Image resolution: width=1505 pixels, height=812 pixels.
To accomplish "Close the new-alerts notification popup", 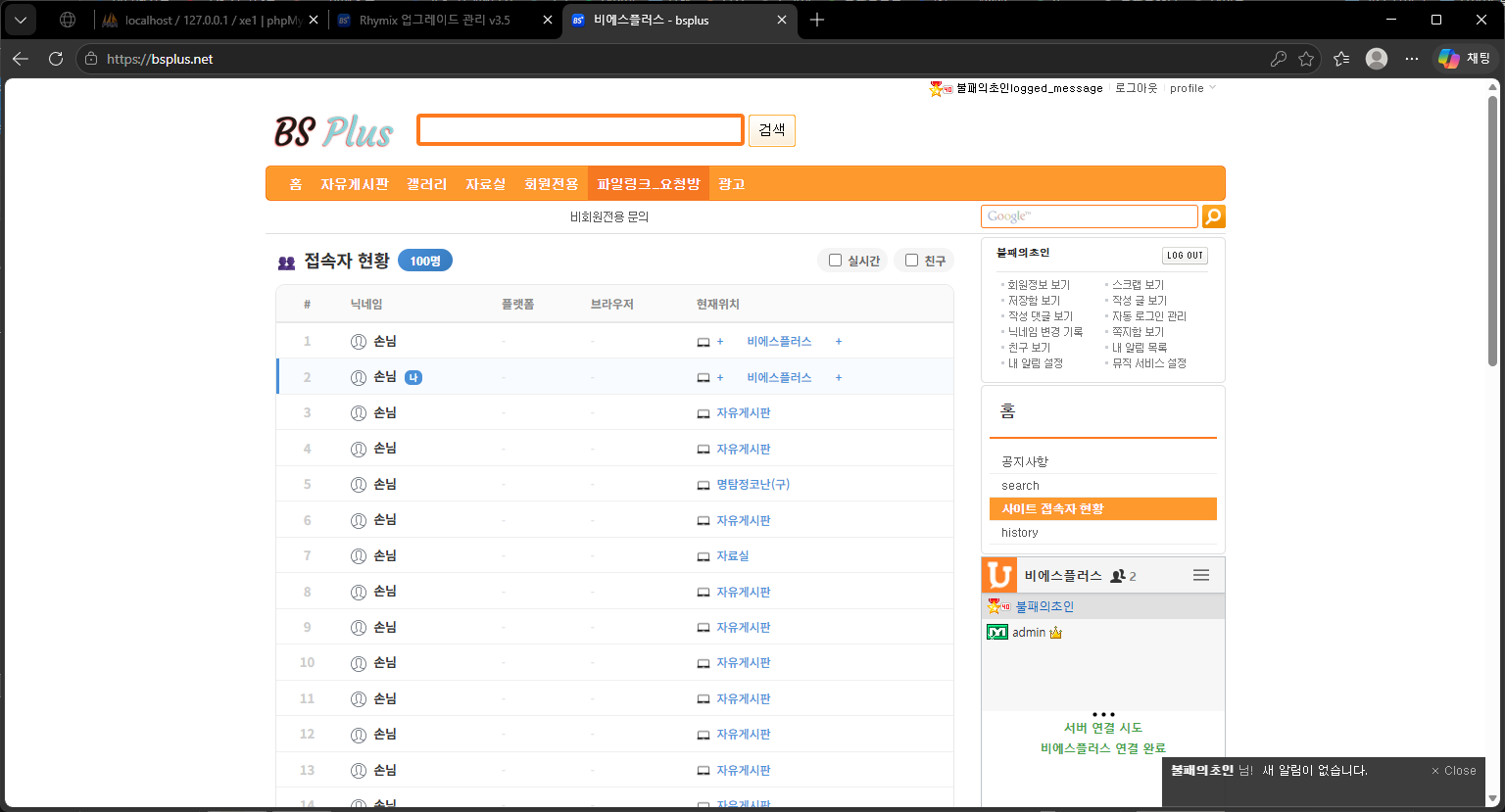I will pos(1453,771).
